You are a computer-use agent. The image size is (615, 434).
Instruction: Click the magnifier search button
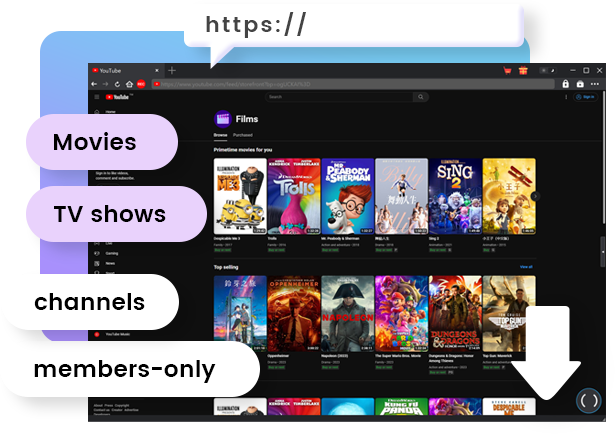(x=420, y=97)
